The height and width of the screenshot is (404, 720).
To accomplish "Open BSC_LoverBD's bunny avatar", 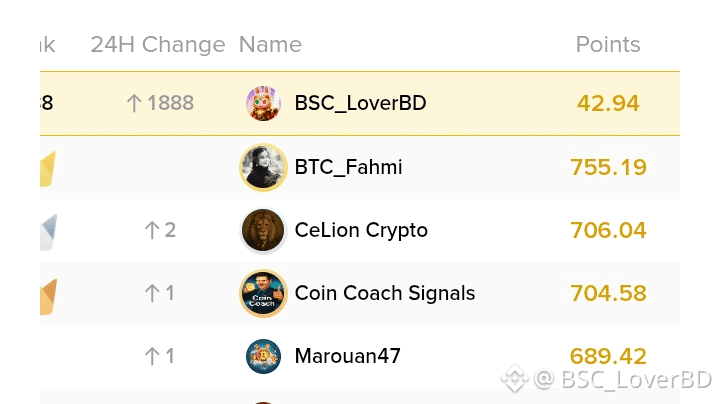I will click(x=263, y=103).
